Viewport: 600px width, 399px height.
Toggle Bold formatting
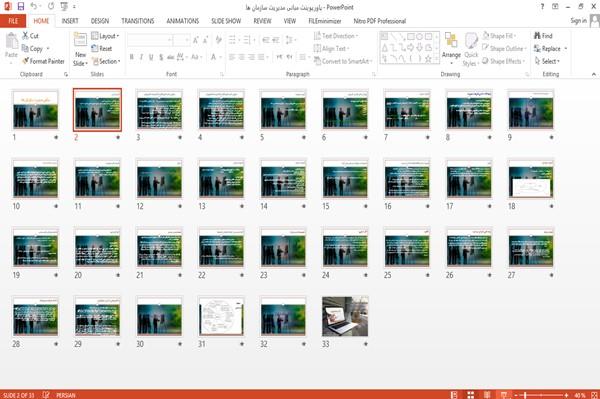[132, 57]
